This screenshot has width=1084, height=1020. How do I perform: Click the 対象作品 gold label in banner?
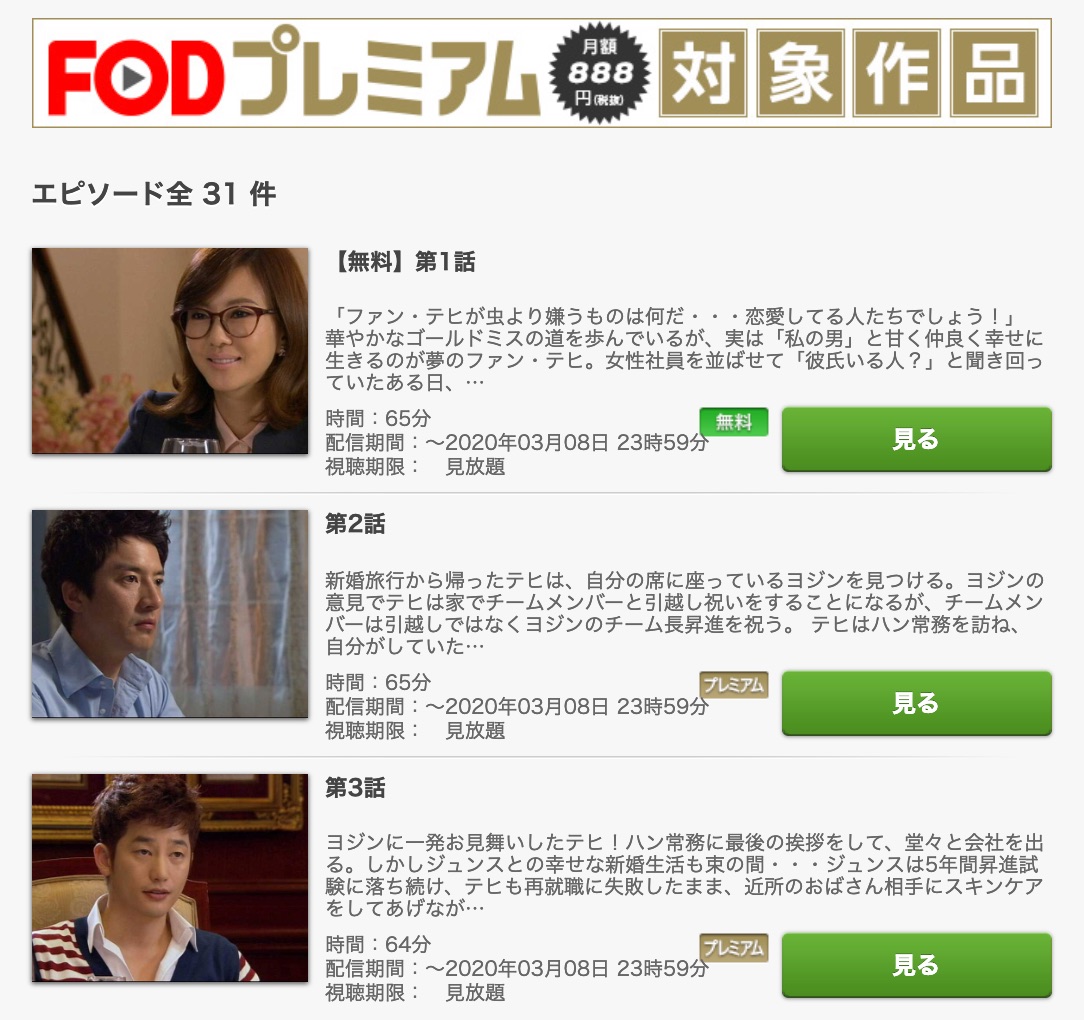[x=849, y=73]
